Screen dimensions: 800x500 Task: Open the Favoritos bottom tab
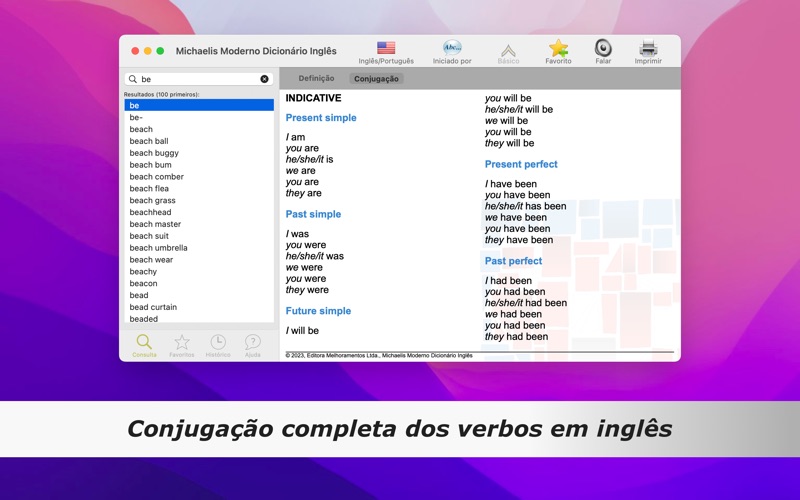[x=182, y=346]
